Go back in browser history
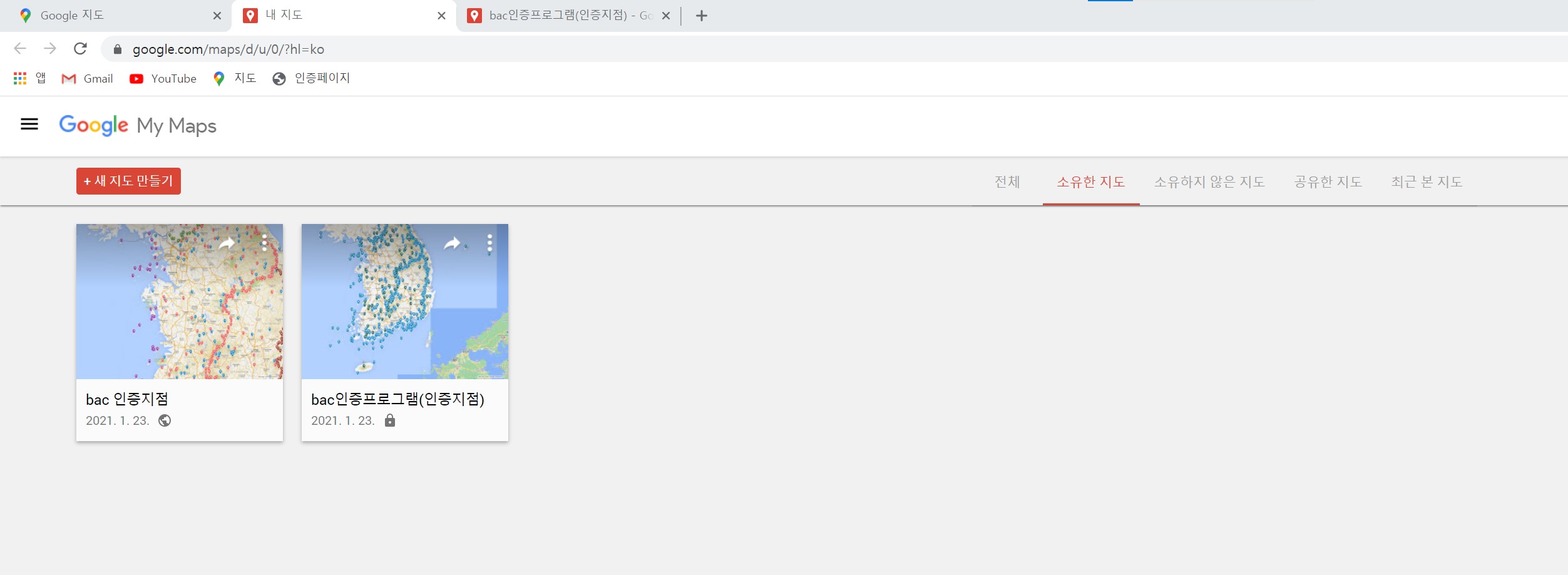The width and height of the screenshot is (1568, 575). pos(20,49)
